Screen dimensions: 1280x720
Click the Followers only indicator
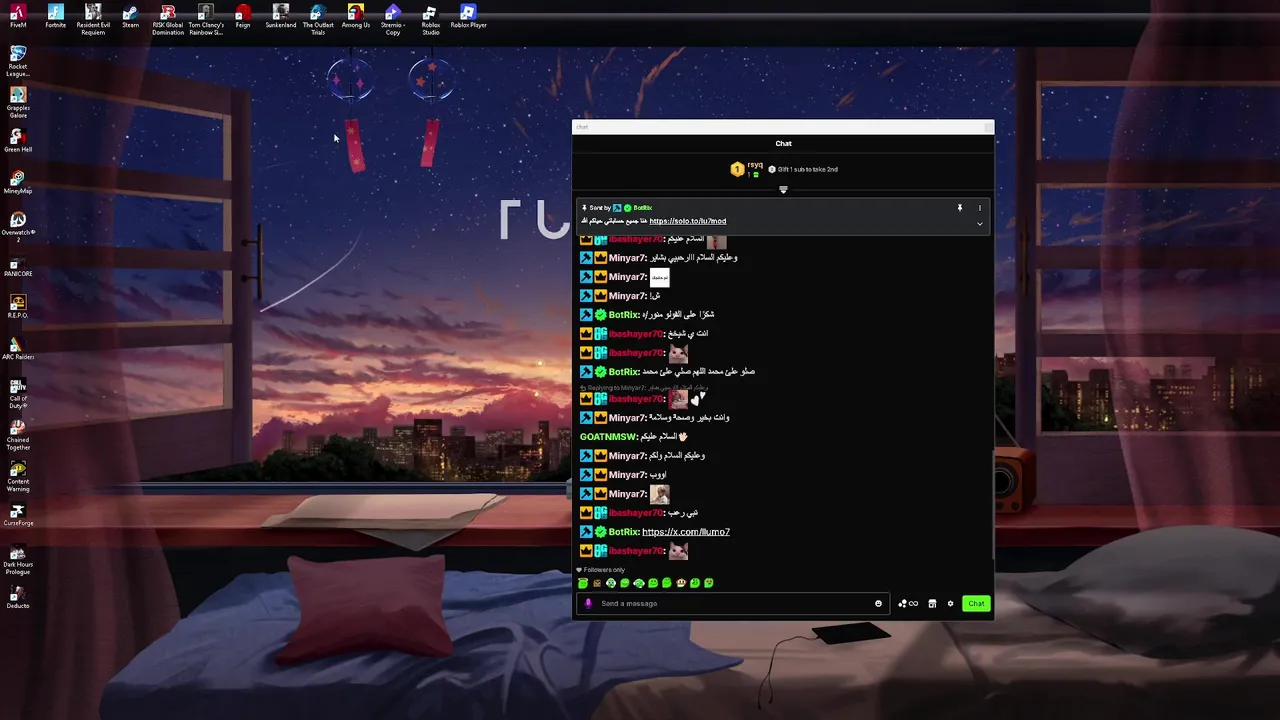[x=601, y=570]
